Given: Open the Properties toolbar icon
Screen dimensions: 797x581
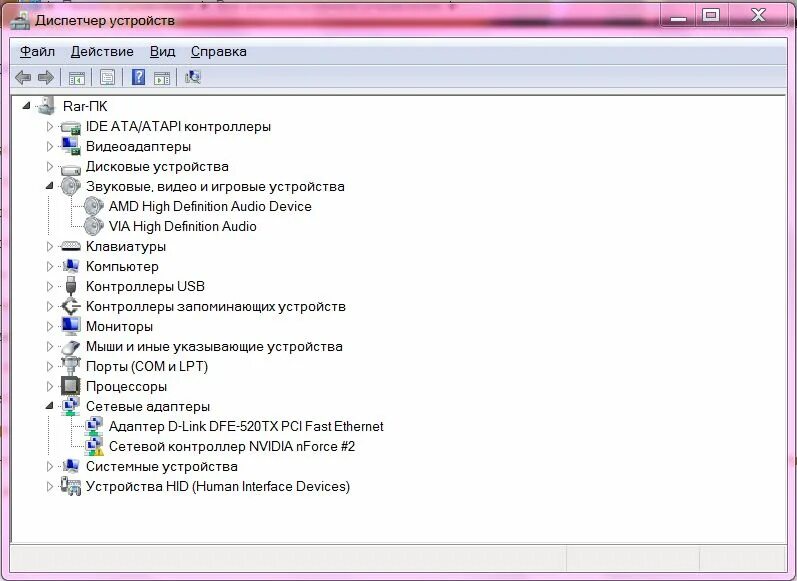Looking at the screenshot, I should (107, 77).
